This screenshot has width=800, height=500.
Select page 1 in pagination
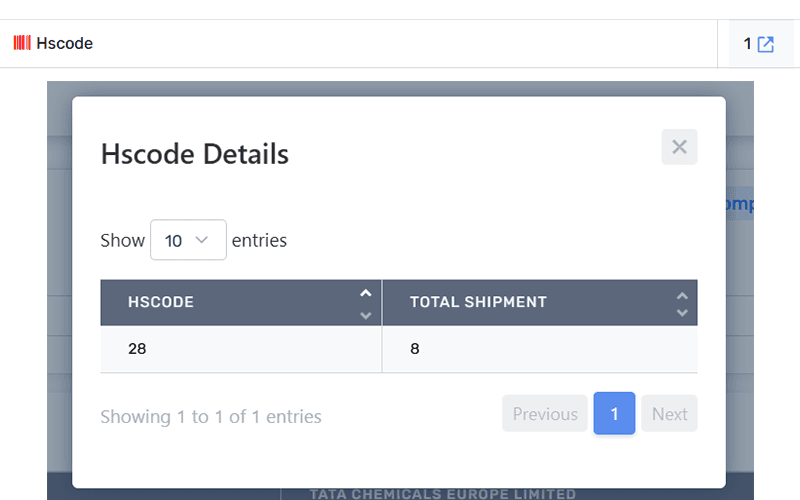[x=614, y=414]
